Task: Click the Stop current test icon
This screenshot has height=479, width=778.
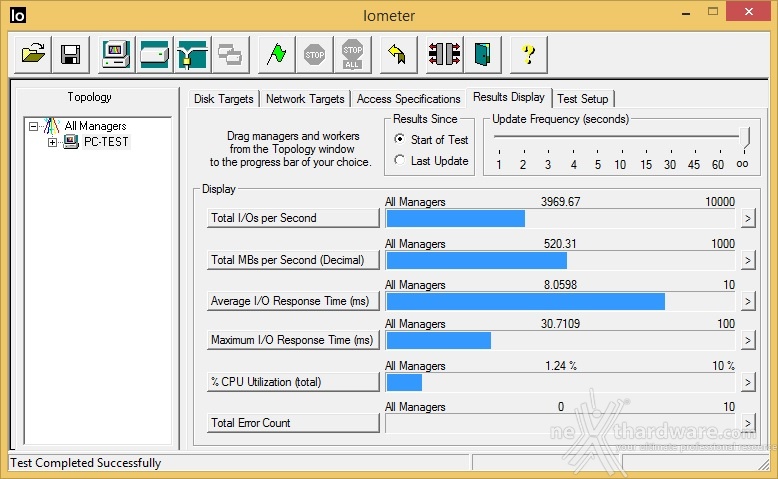Action: (x=314, y=54)
